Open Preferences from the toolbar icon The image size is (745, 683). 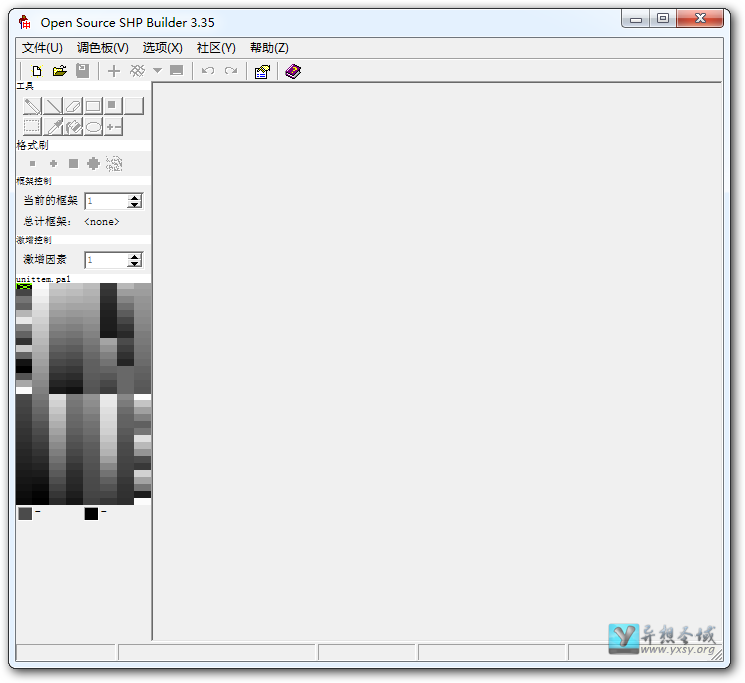coord(262,71)
